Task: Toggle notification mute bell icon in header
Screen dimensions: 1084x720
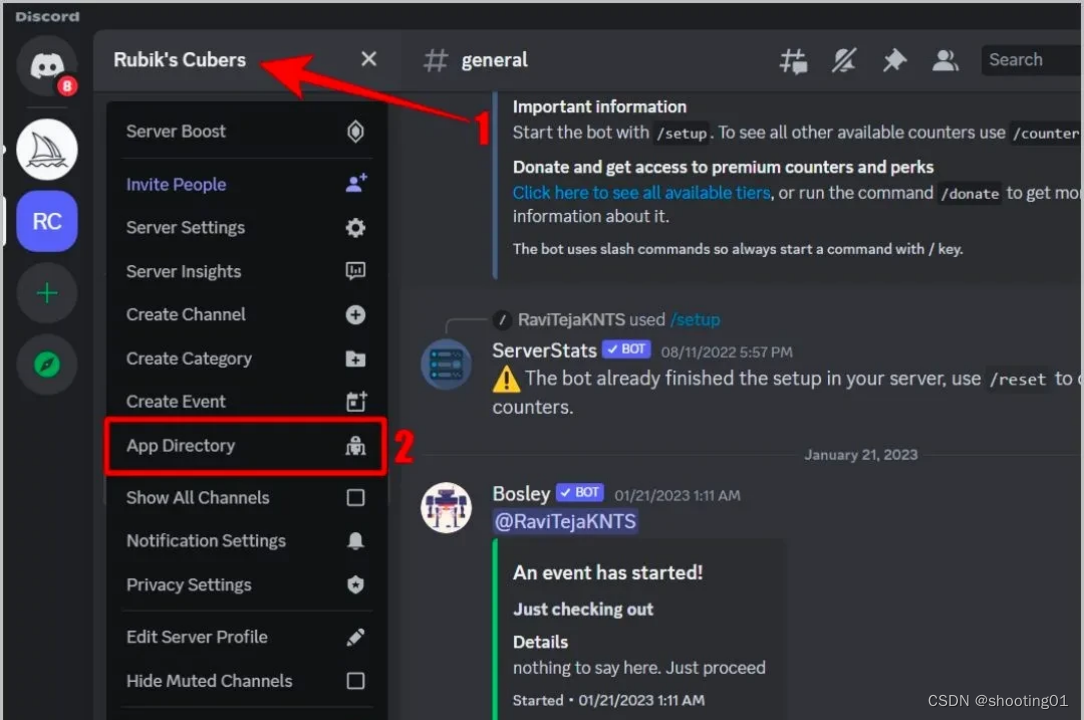Action: (844, 60)
